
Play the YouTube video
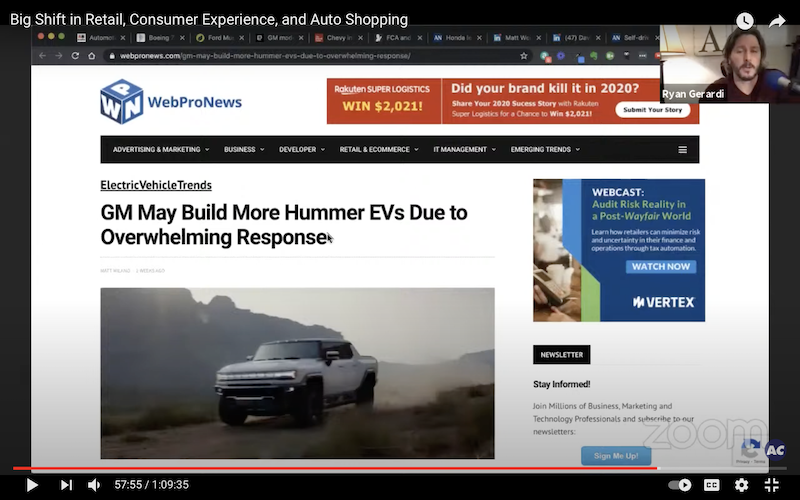click(x=32, y=485)
